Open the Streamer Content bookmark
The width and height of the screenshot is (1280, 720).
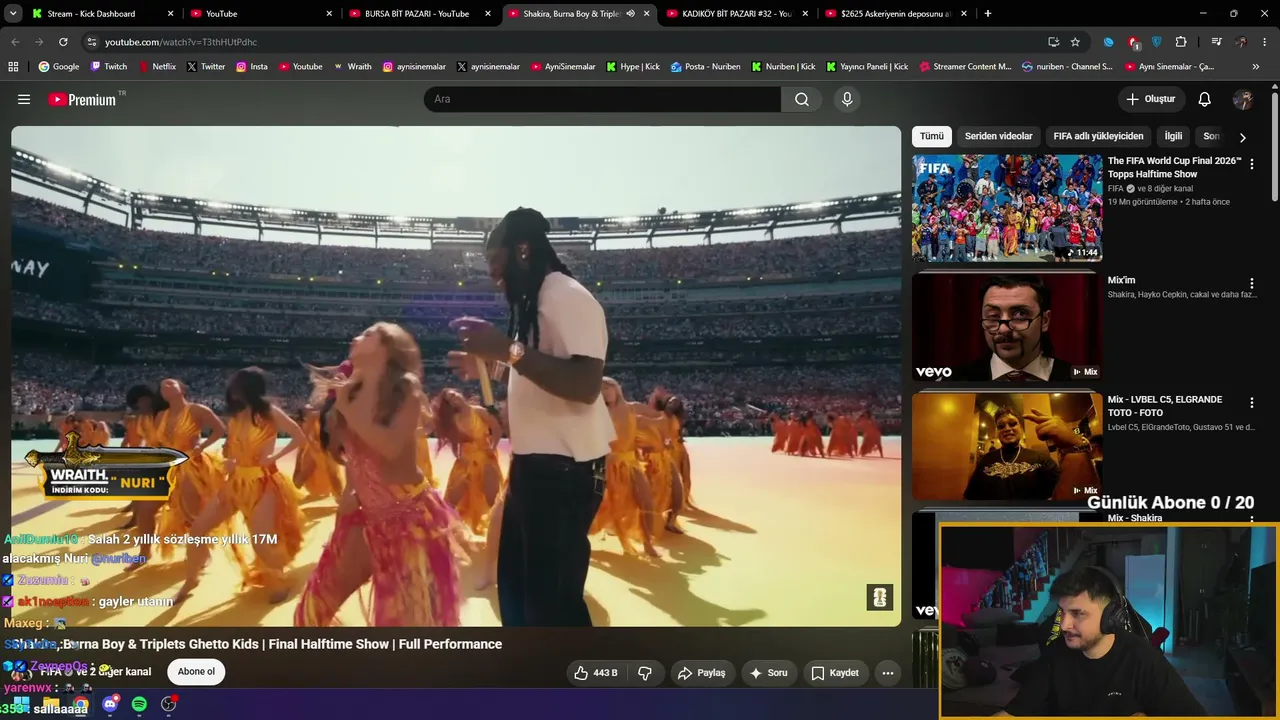[x=965, y=67]
